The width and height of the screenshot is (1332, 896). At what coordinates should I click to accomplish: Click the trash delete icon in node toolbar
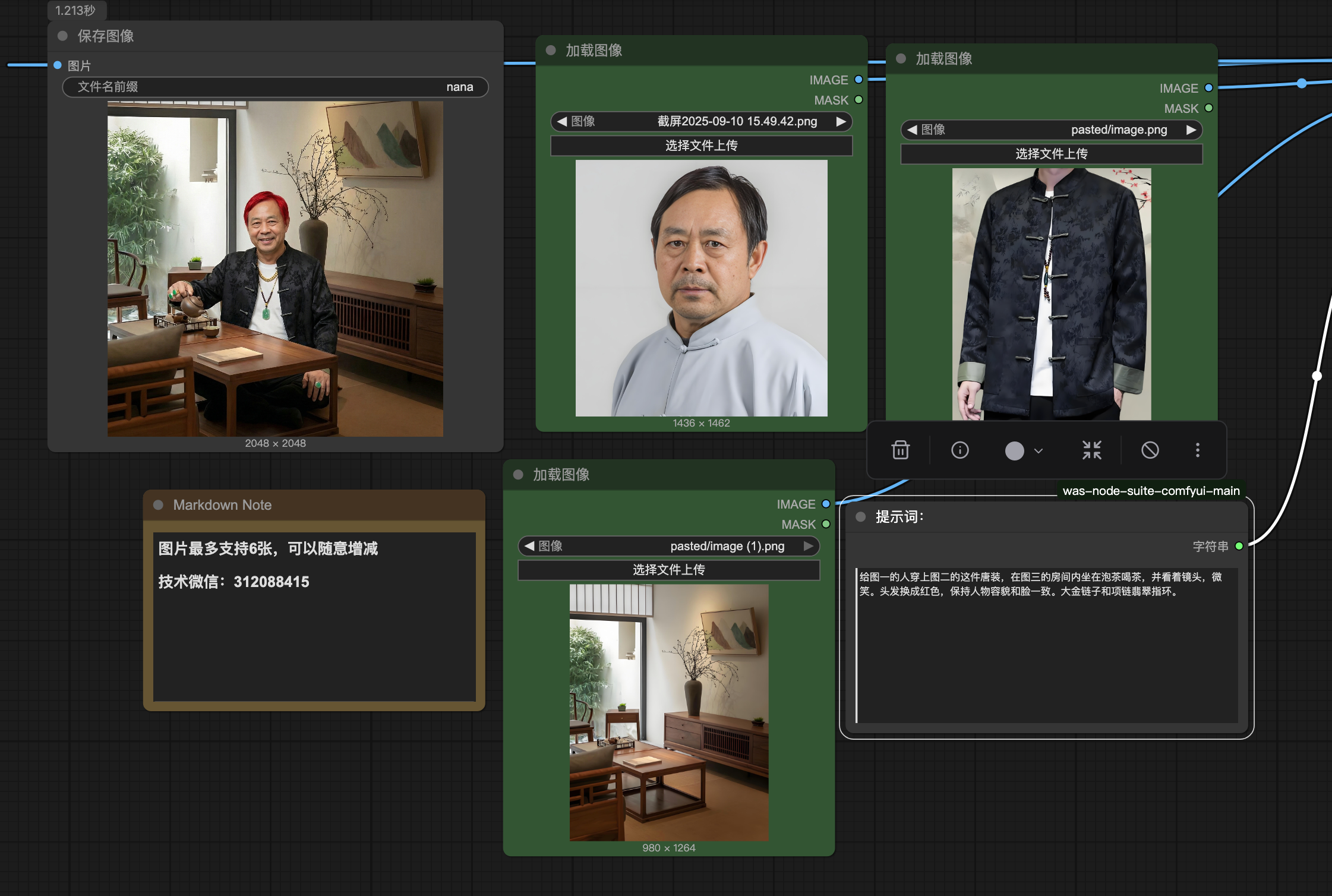coord(900,450)
